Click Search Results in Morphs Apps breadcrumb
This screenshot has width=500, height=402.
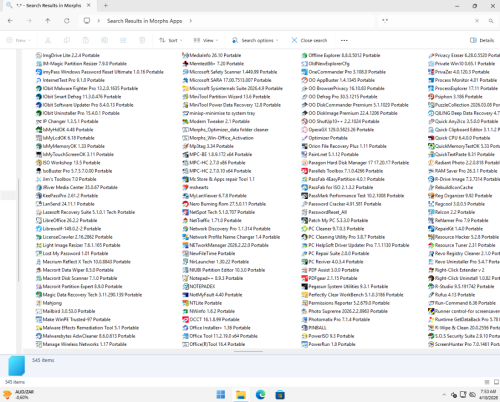point(144,21)
